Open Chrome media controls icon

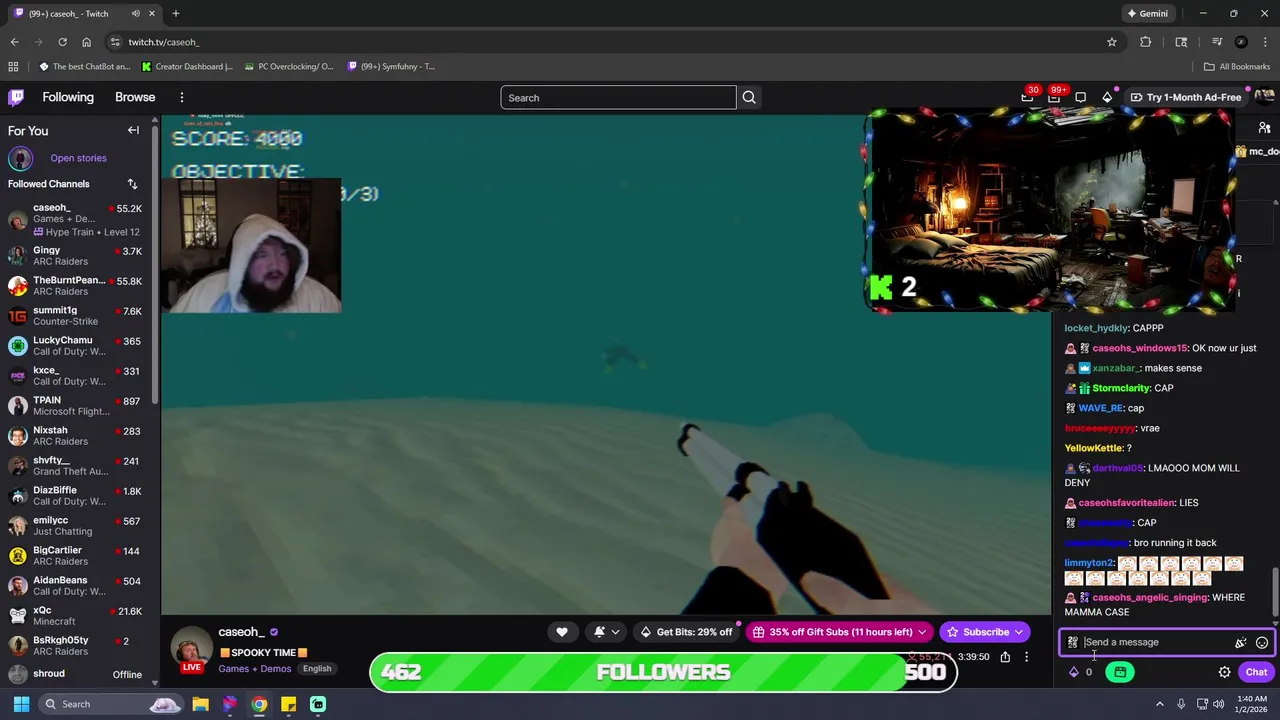1217,42
